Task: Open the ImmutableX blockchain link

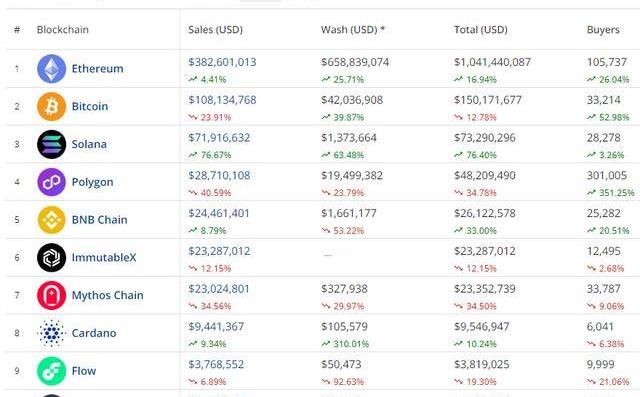Action: click(x=104, y=257)
